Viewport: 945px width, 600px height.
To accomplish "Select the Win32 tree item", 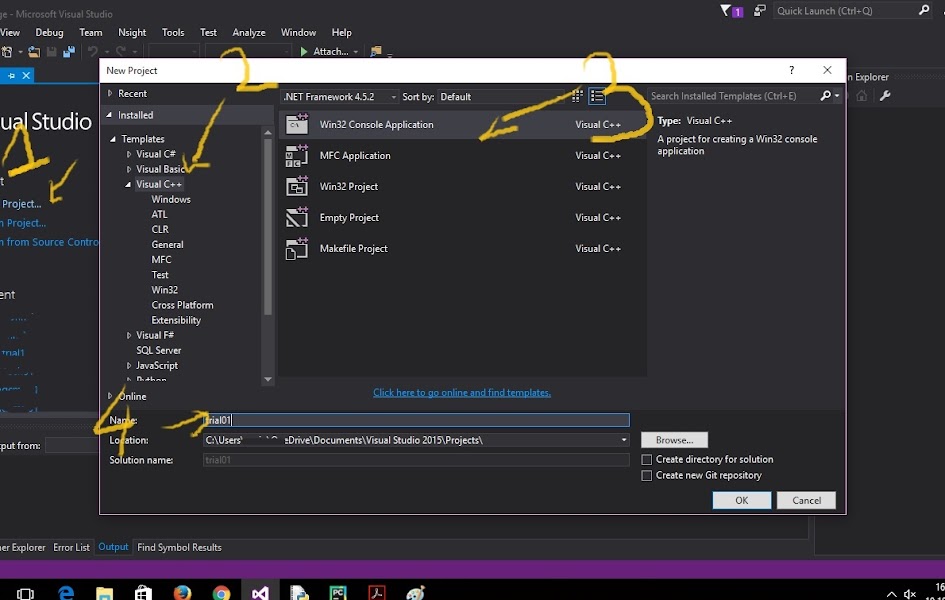I will click(165, 290).
